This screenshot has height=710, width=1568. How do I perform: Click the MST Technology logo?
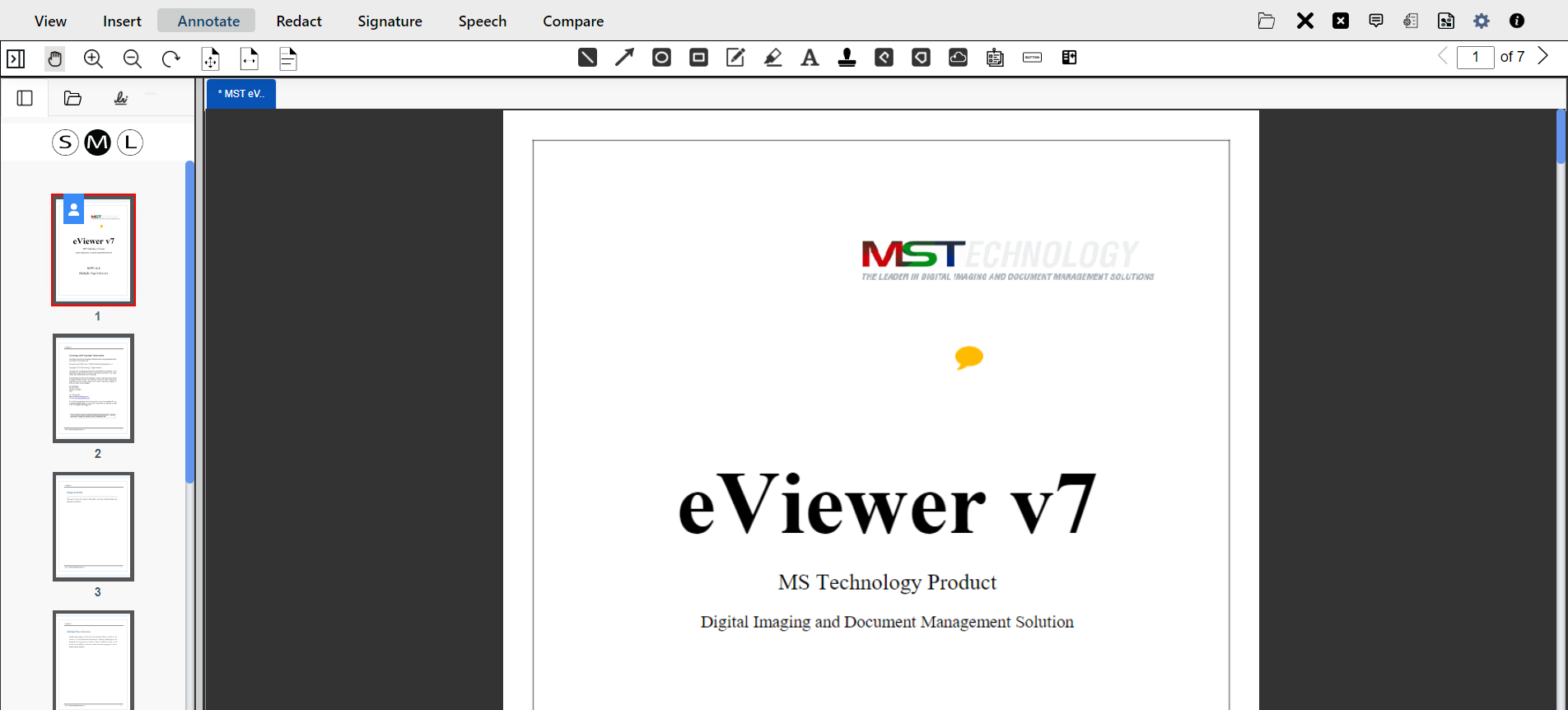pyautogui.click(x=1007, y=260)
